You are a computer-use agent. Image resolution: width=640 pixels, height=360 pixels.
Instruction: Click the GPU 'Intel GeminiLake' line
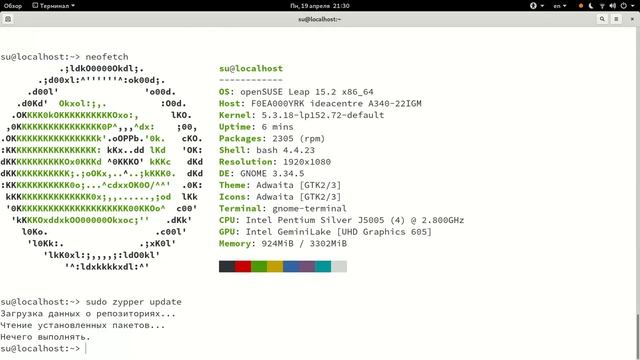click(x=325, y=232)
